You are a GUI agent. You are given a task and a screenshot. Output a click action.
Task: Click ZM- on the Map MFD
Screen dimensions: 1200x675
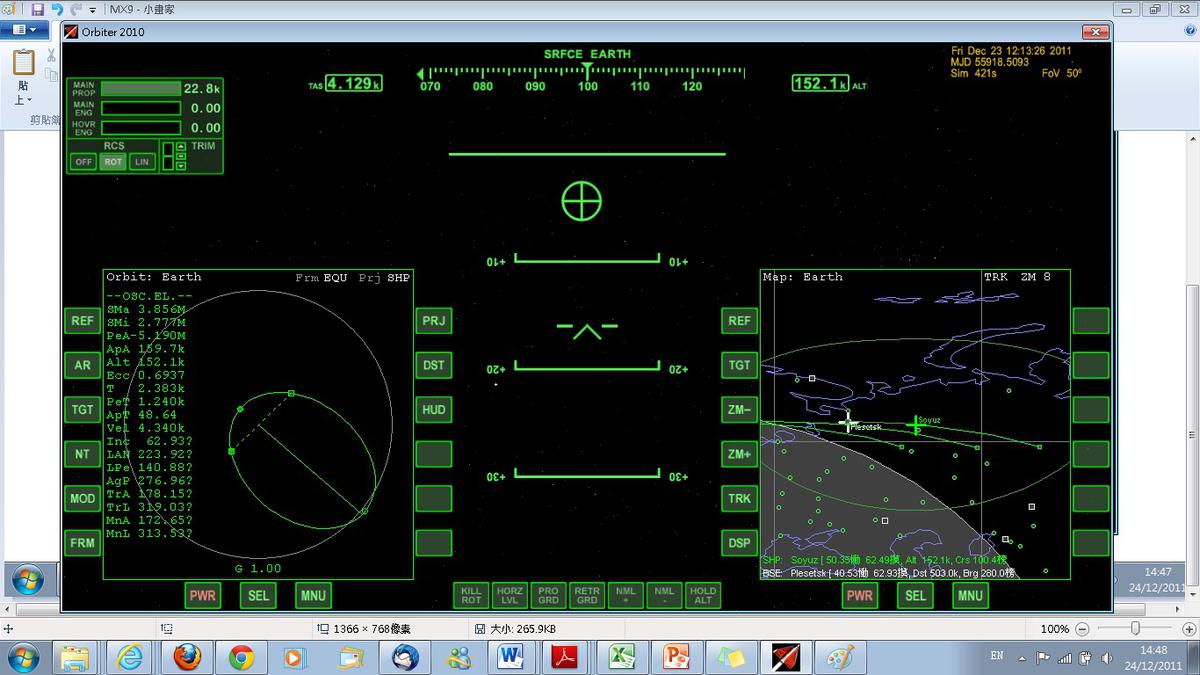click(x=739, y=409)
